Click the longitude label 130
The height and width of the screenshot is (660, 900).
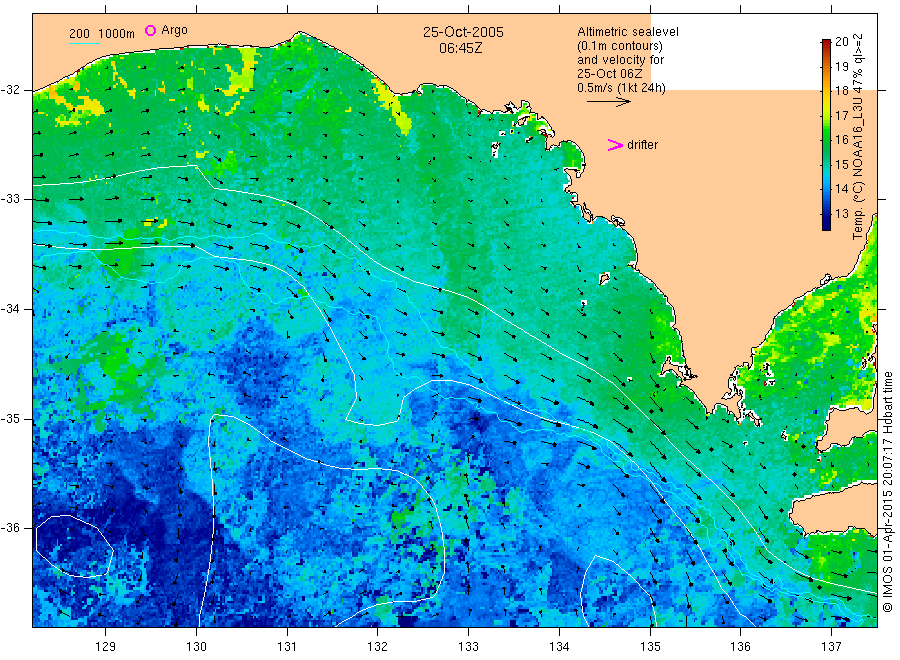coord(196,647)
